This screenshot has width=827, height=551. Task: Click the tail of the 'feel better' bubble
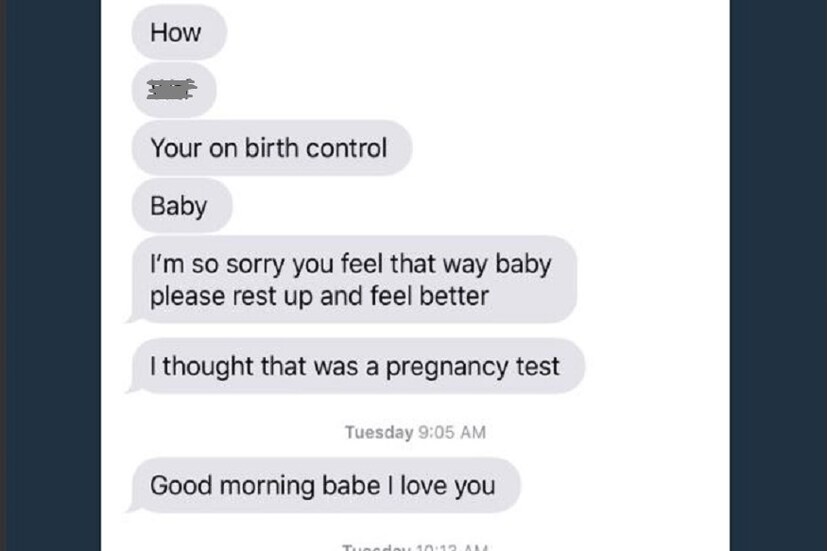[132, 318]
